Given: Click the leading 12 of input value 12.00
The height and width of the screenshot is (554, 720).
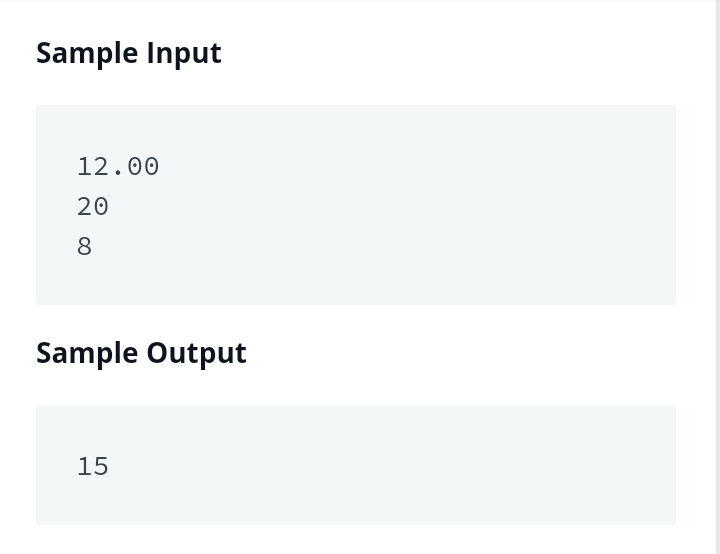Looking at the screenshot, I should 93,166.
